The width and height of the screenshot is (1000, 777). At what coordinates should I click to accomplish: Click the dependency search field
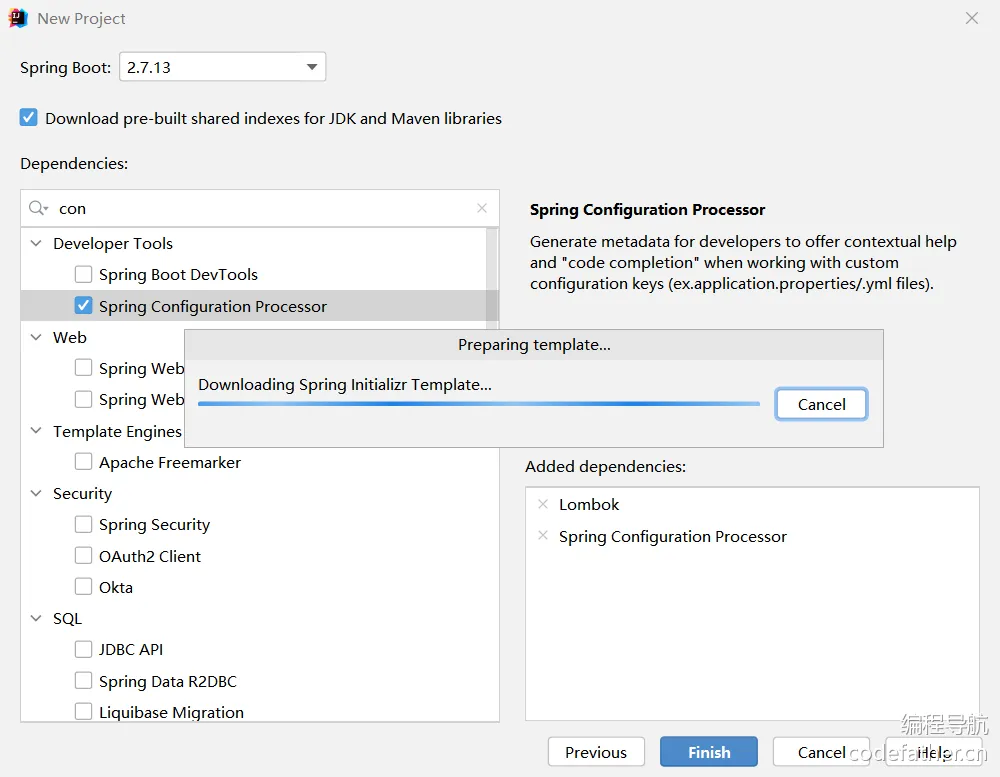[x=260, y=208]
